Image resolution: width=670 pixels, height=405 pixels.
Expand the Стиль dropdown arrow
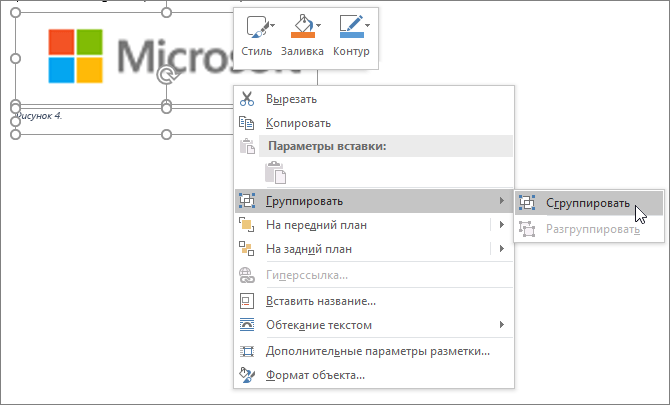273,26
